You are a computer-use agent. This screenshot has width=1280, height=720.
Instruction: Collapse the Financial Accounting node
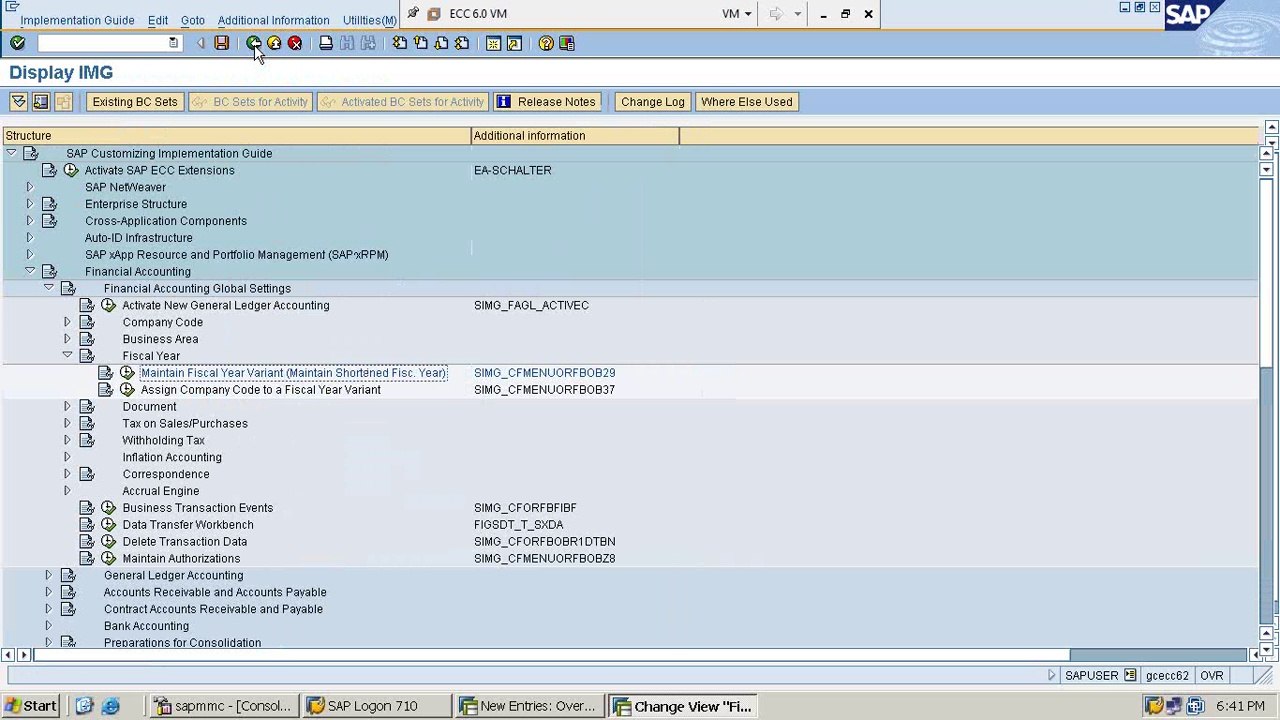(30, 271)
